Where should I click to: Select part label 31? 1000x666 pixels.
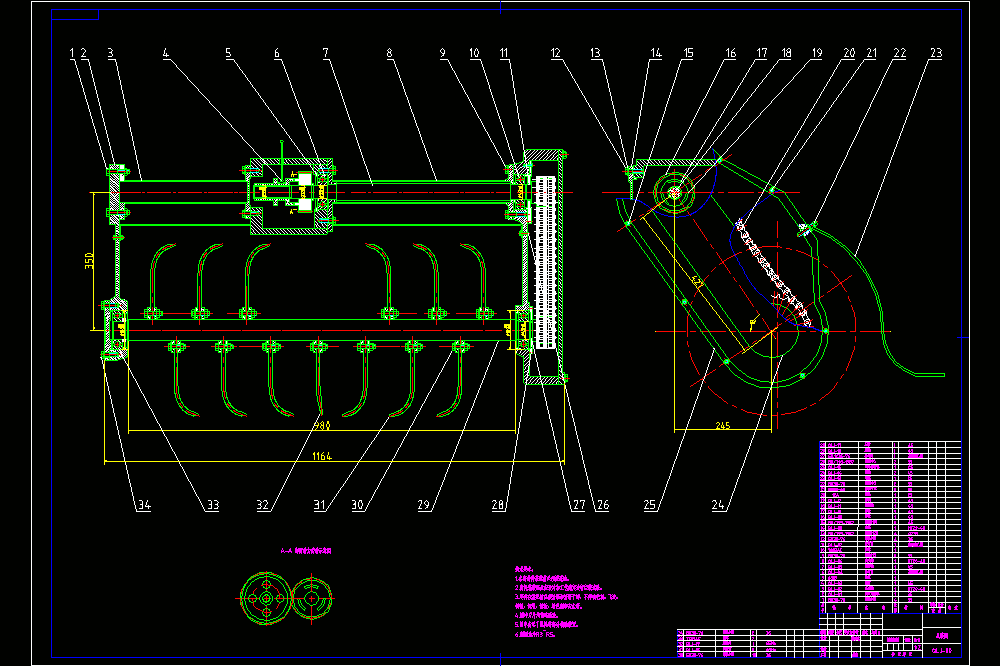320,505
